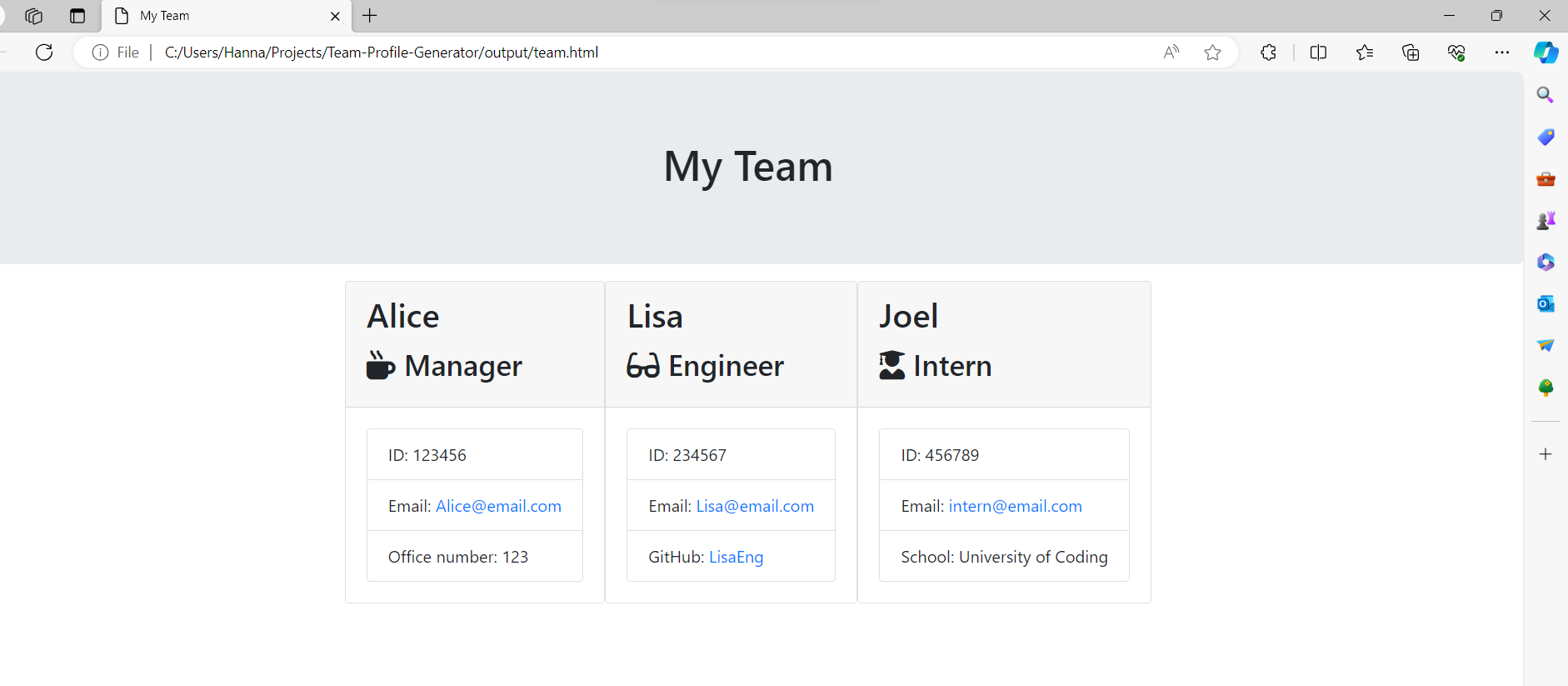Open Extensions puzzle icon
The height and width of the screenshot is (686, 1568).
point(1268,53)
